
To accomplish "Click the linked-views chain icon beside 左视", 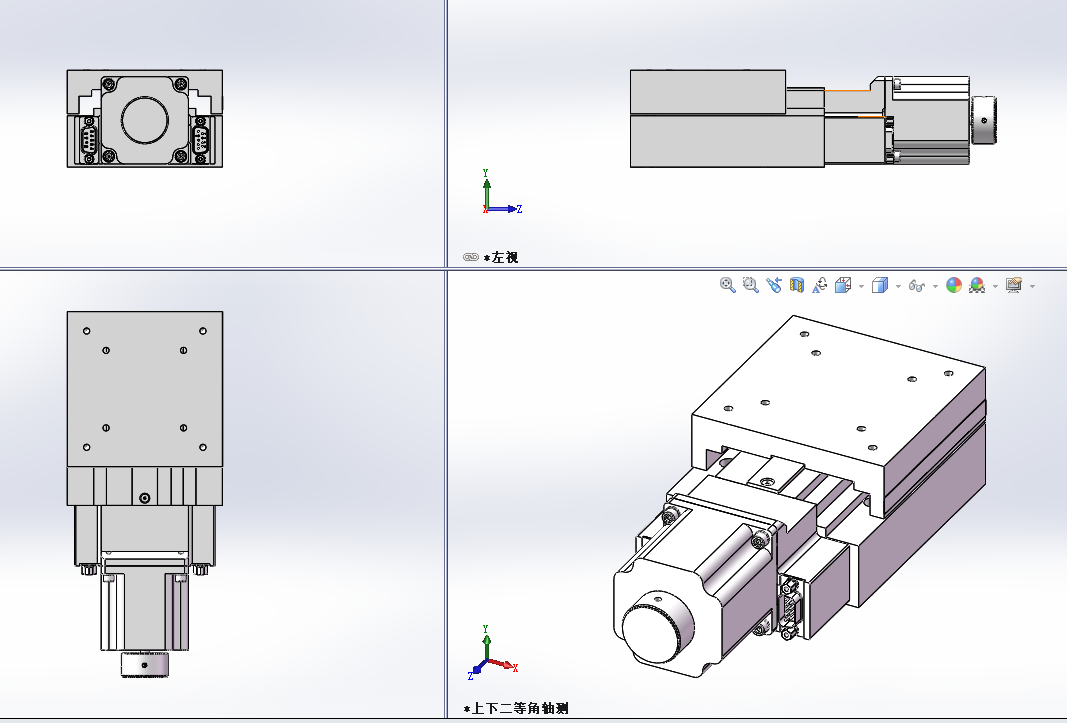I will coord(471,257).
